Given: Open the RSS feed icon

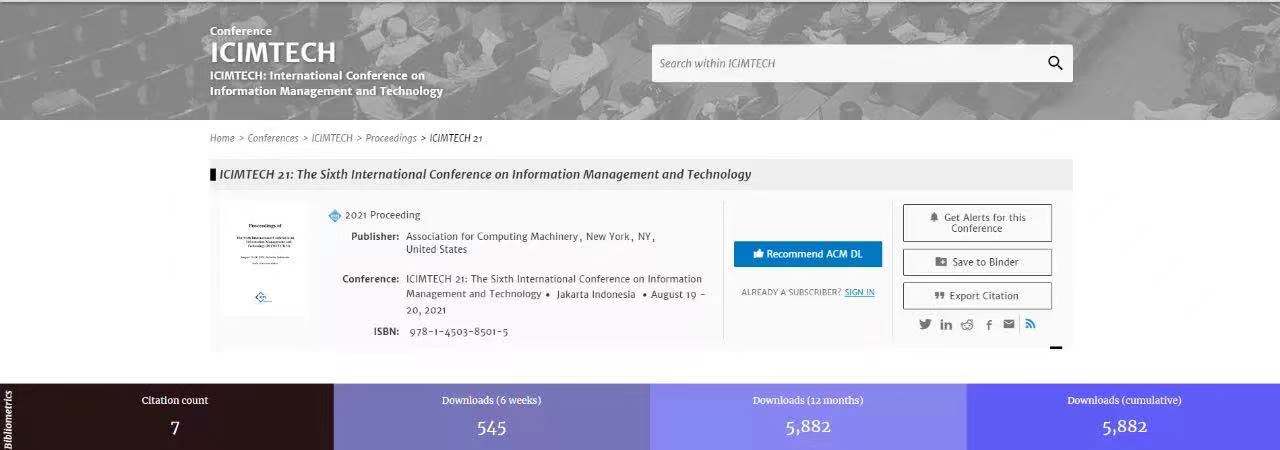Looking at the screenshot, I should point(1030,324).
